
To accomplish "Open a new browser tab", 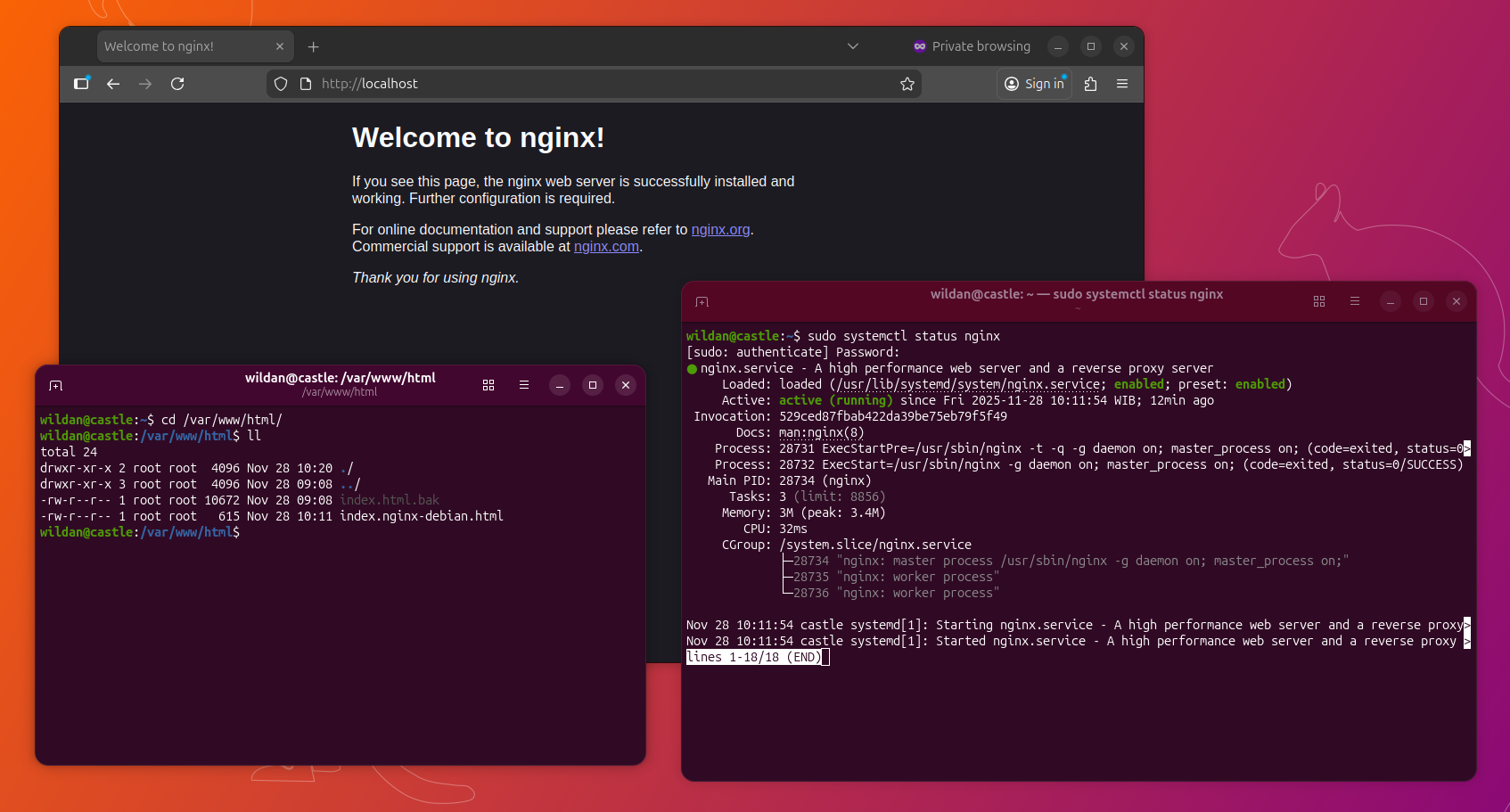I will pos(314,46).
